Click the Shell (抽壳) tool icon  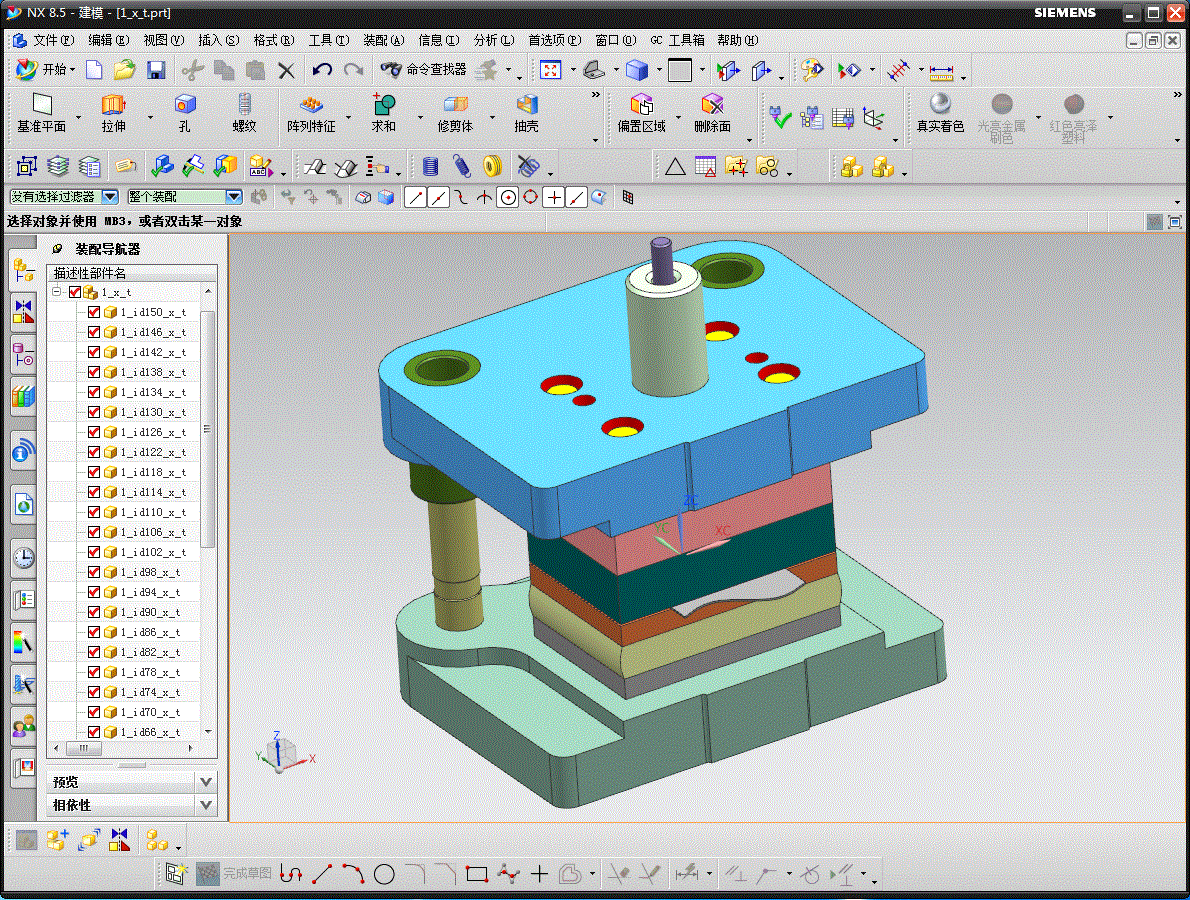tap(526, 105)
